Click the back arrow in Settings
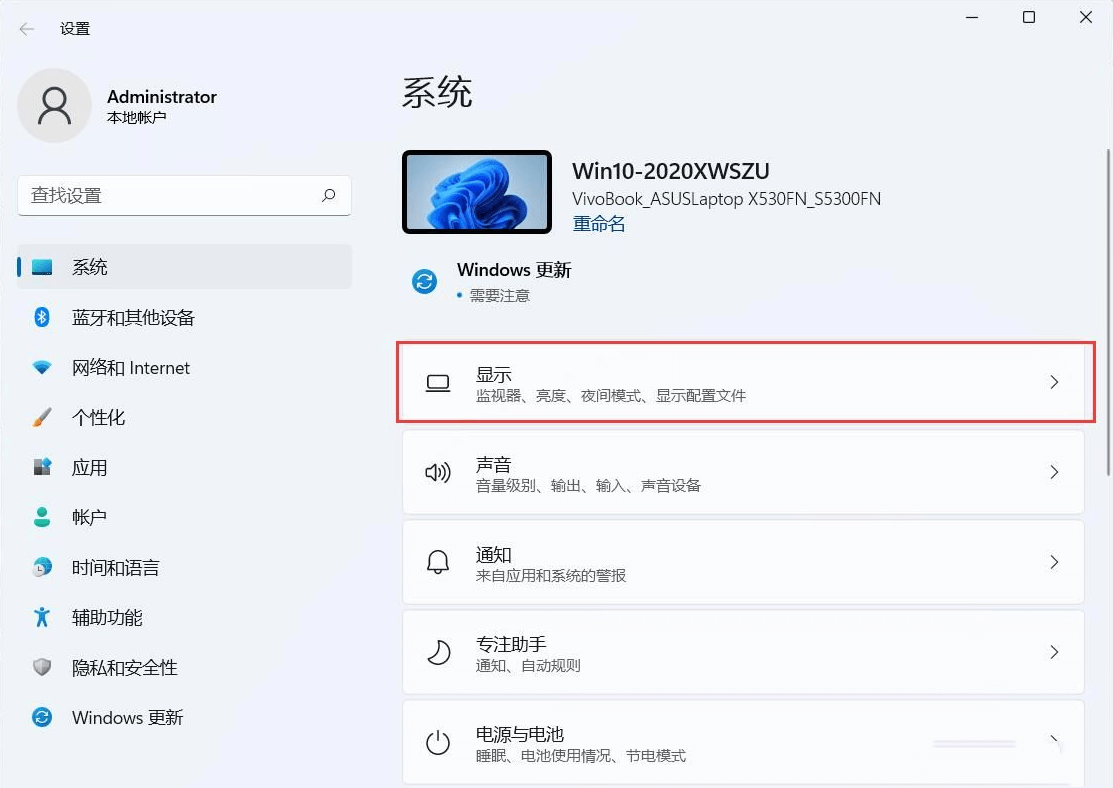Screen dimensions: 1113x788 (27, 28)
